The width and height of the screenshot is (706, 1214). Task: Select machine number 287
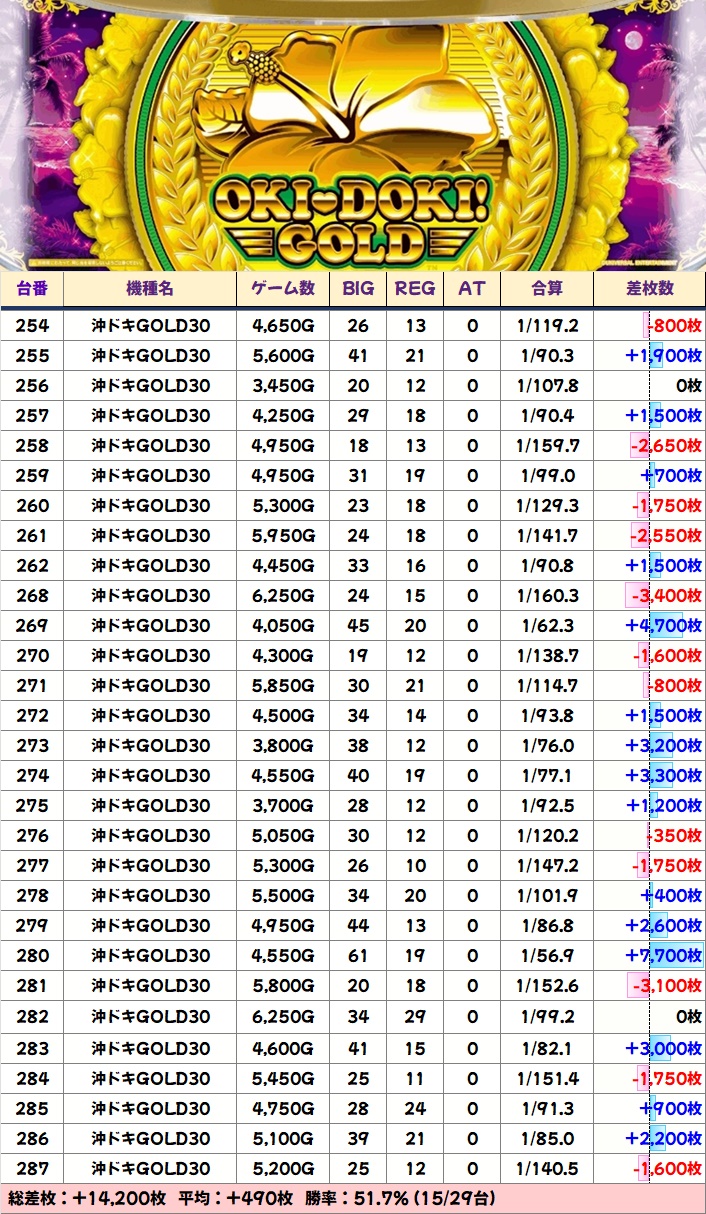[32, 1168]
